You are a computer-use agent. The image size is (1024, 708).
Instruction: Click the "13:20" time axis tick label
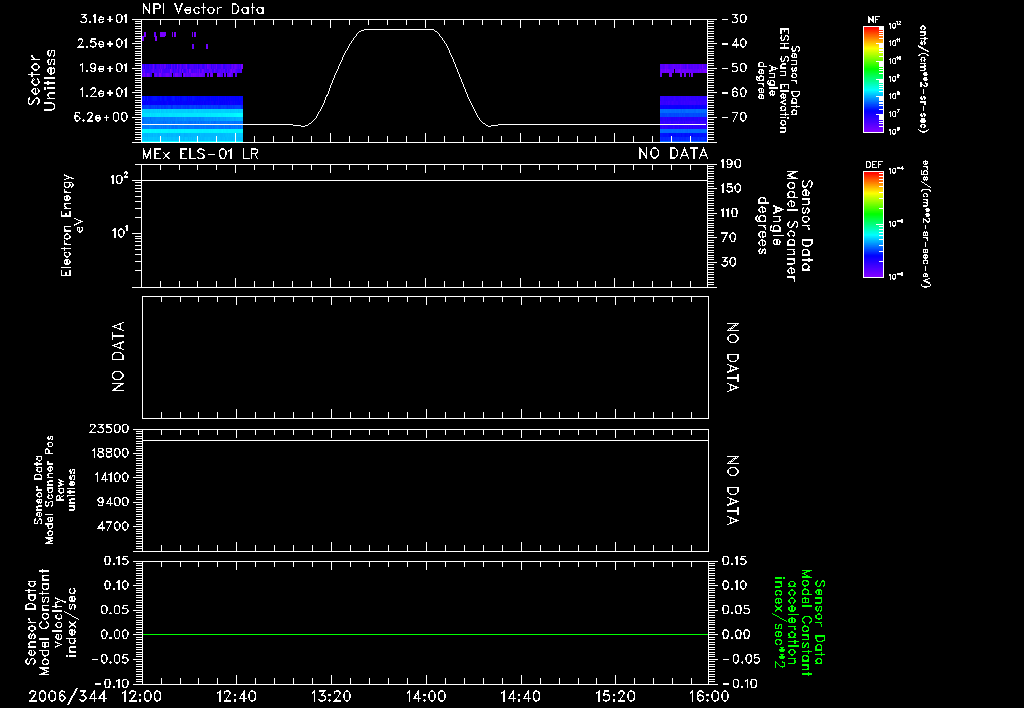click(x=331, y=696)
